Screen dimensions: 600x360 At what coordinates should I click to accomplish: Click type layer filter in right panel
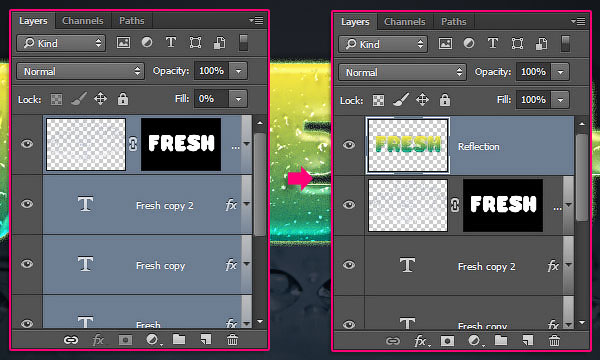point(492,44)
